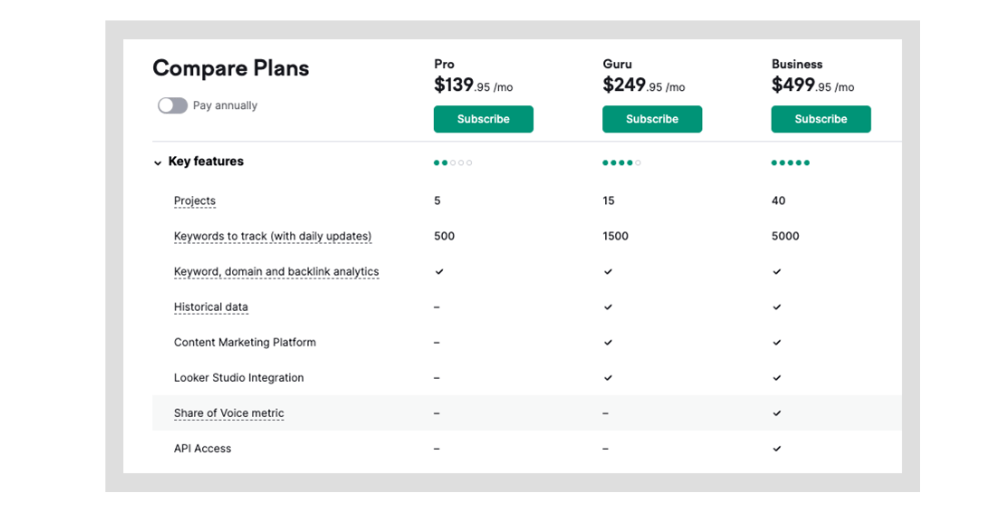Click Business checkmark for API Access
Screen dimensions: 1000x512
pyautogui.click(x=777, y=449)
